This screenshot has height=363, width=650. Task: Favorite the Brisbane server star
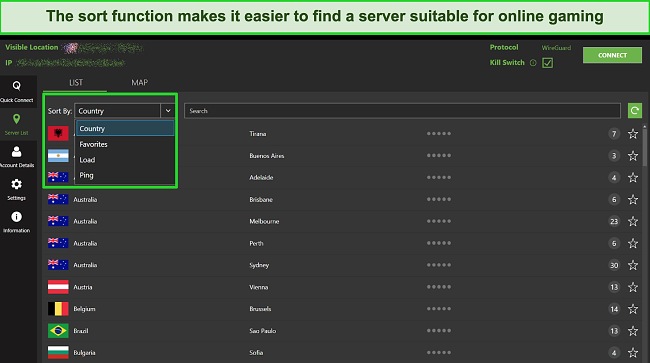pos(633,200)
